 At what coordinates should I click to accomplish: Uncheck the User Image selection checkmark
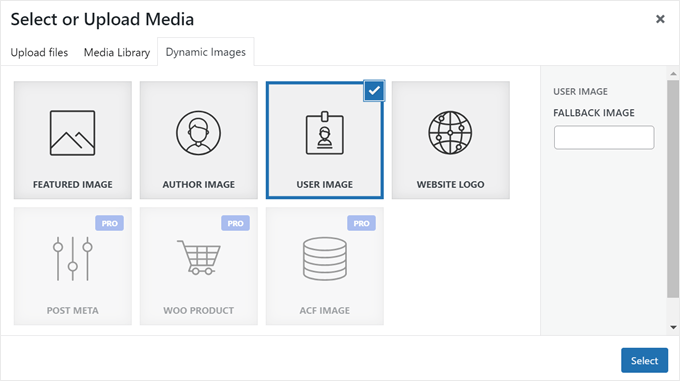374,91
